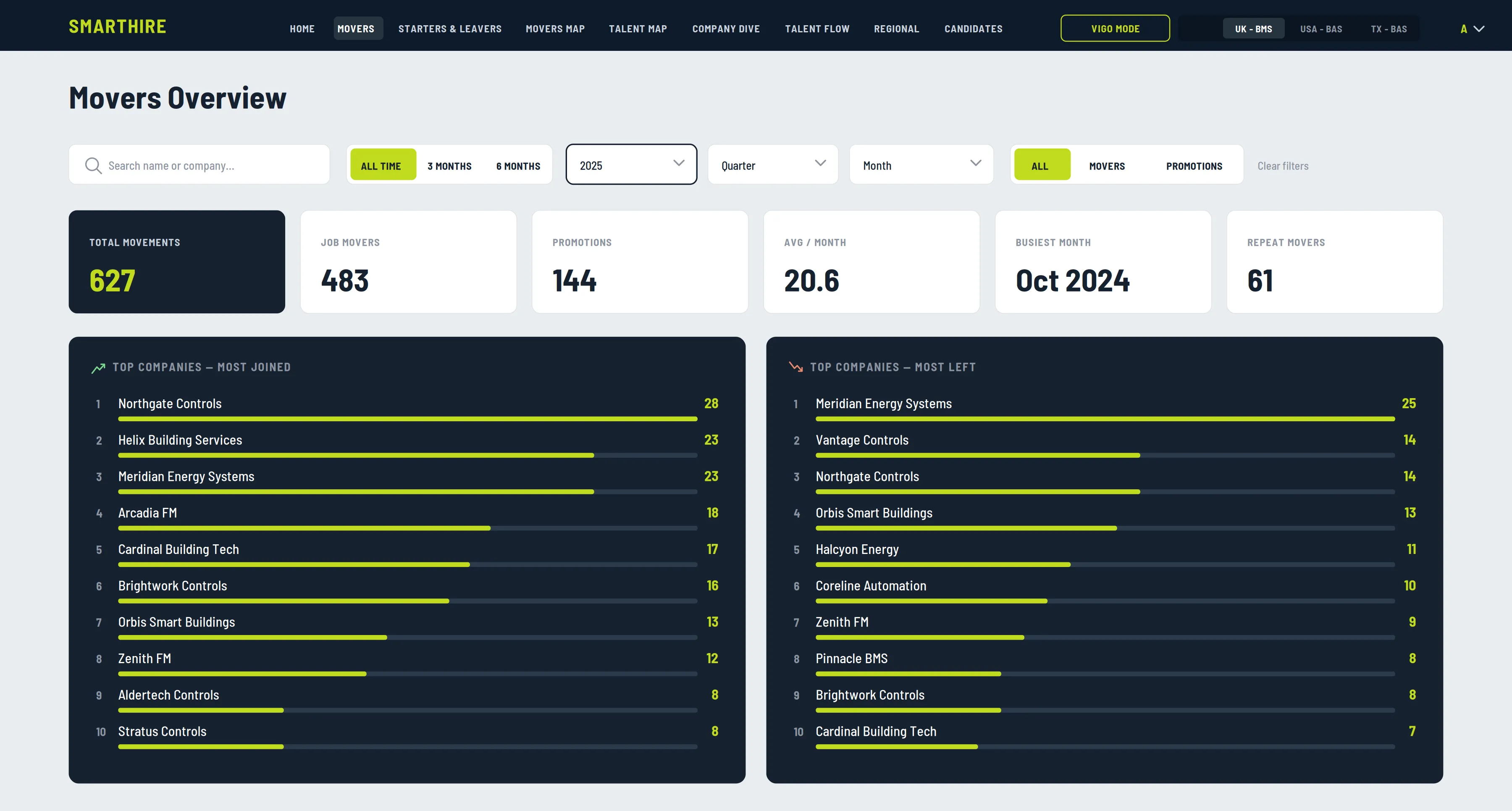Viewport: 1512px width, 811px height.
Task: Click the Repeat Movers 61 card
Action: tap(1335, 262)
